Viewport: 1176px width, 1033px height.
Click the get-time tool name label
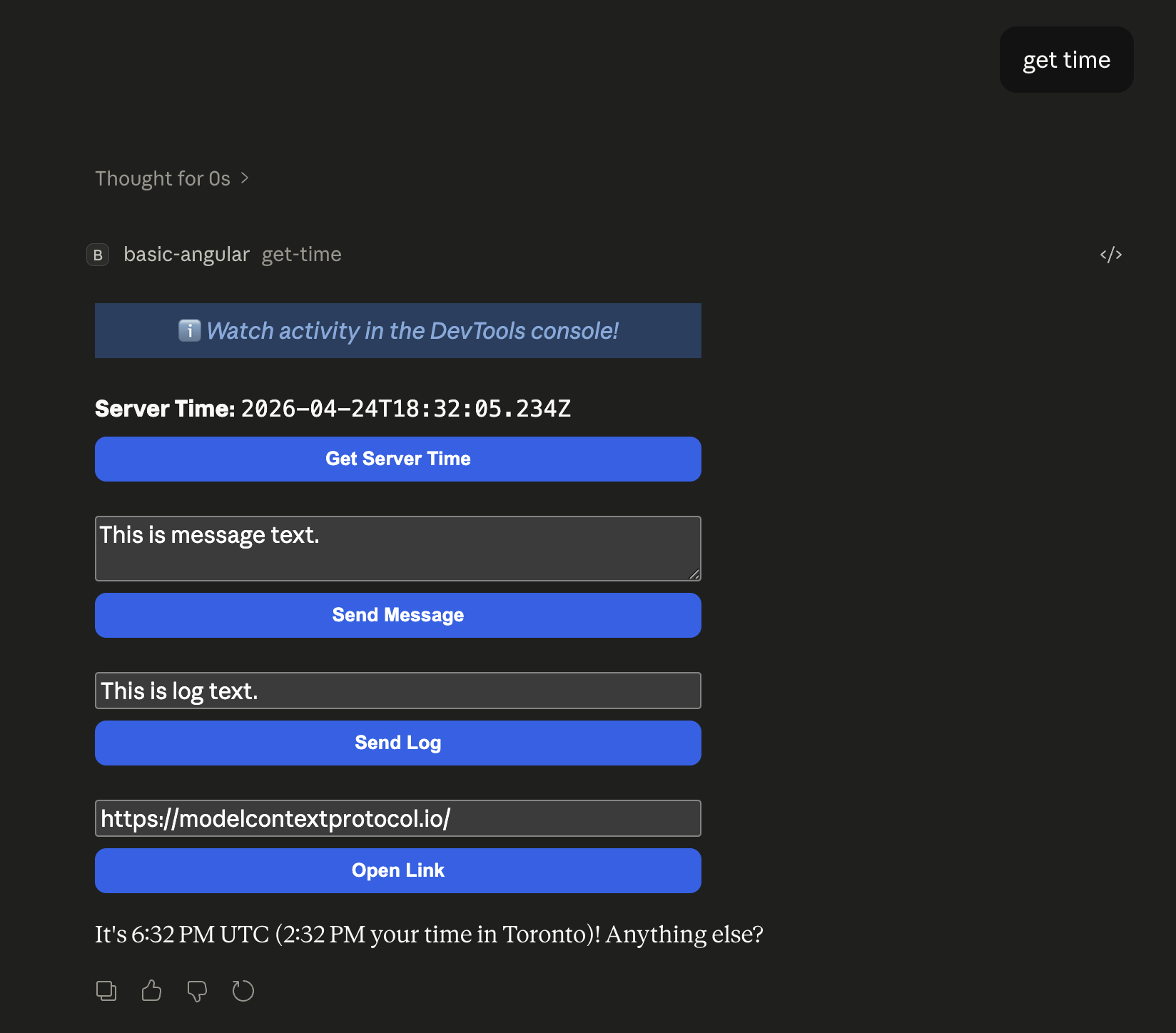pyautogui.click(x=301, y=254)
